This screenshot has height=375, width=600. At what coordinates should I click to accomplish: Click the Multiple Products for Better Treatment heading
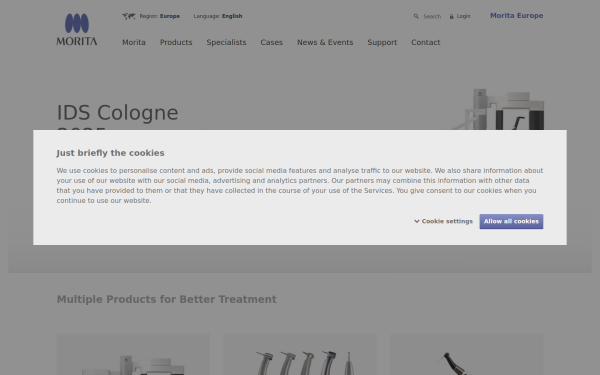(166, 299)
